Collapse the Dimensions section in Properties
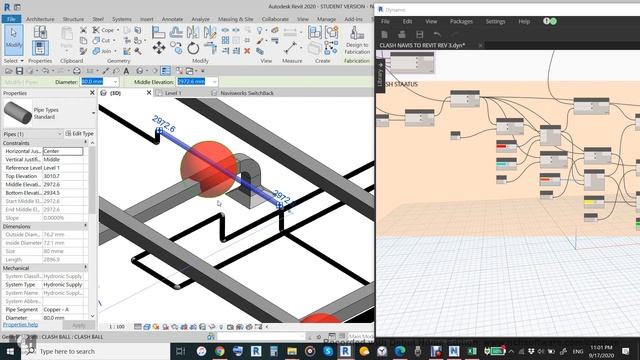This screenshot has width=640, height=360. click(85, 226)
